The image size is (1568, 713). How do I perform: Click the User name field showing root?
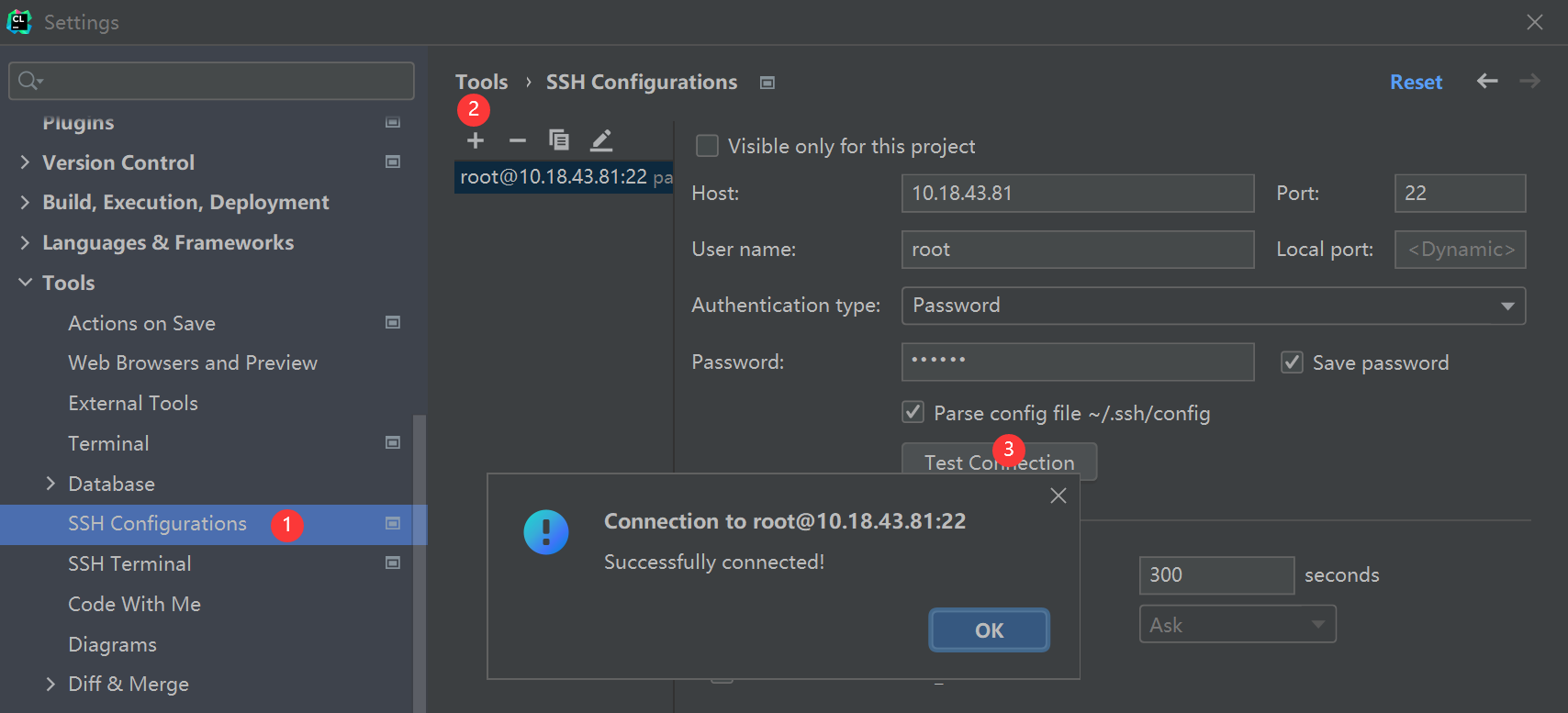[1078, 250]
